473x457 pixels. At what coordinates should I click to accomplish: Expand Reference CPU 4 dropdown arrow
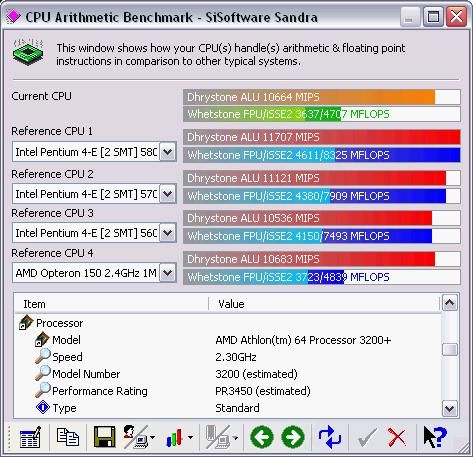pyautogui.click(x=167, y=273)
